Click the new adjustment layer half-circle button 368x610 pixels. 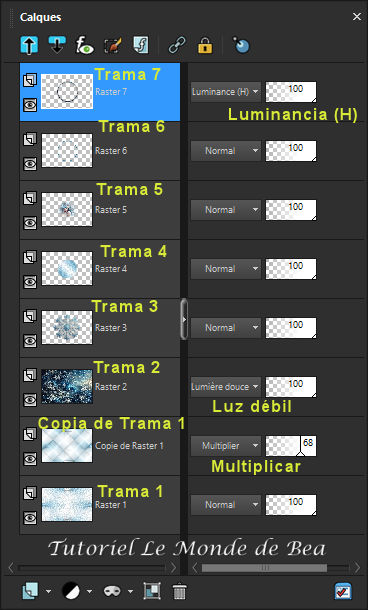[x=71, y=591]
